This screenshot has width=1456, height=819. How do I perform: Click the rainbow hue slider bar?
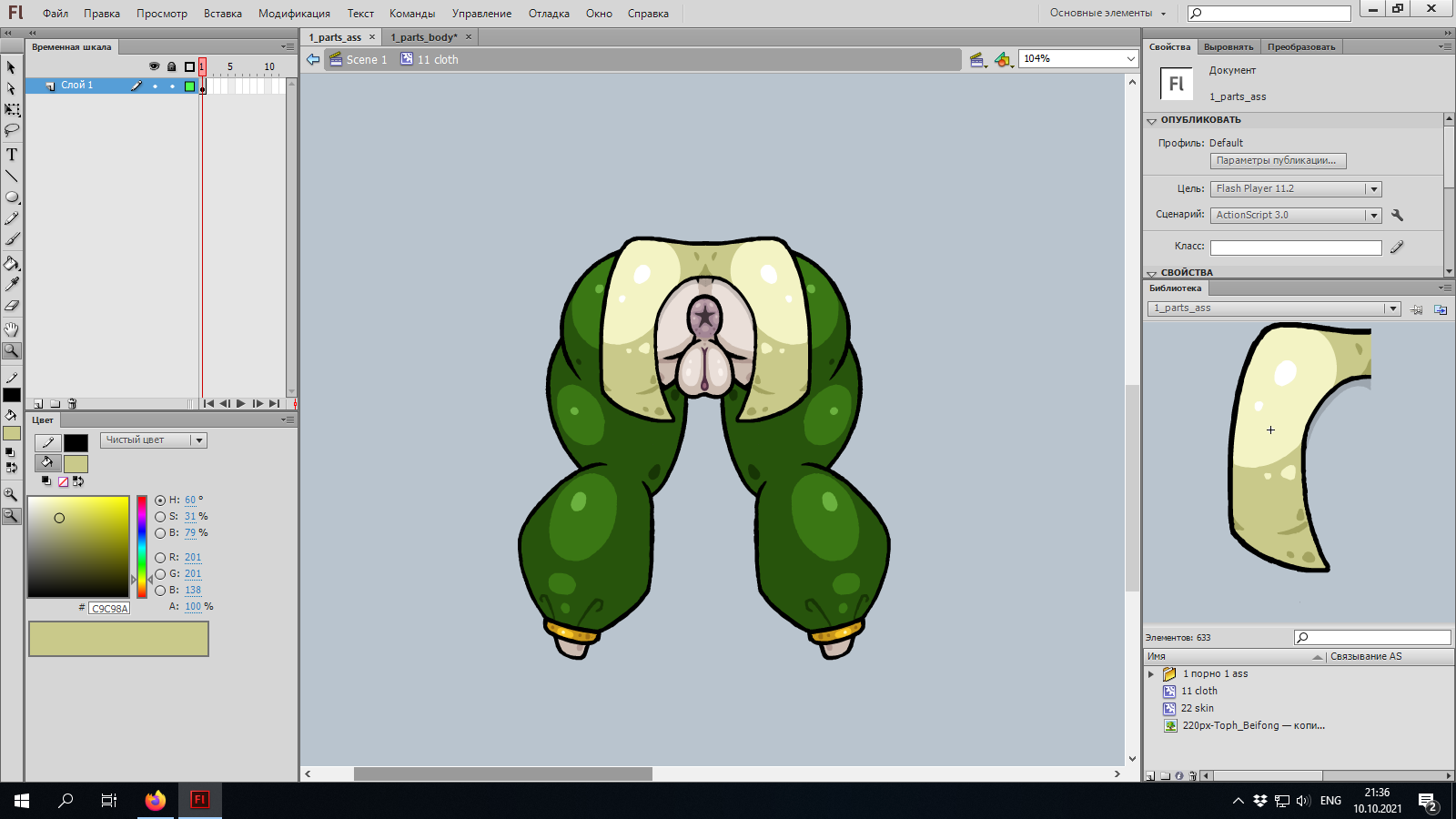pyautogui.click(x=142, y=547)
